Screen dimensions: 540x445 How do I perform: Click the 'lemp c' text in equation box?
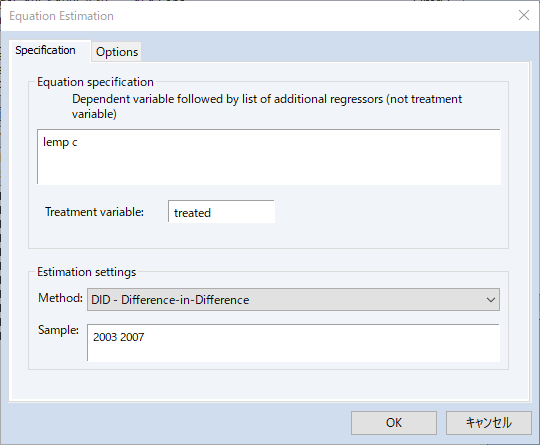60,142
